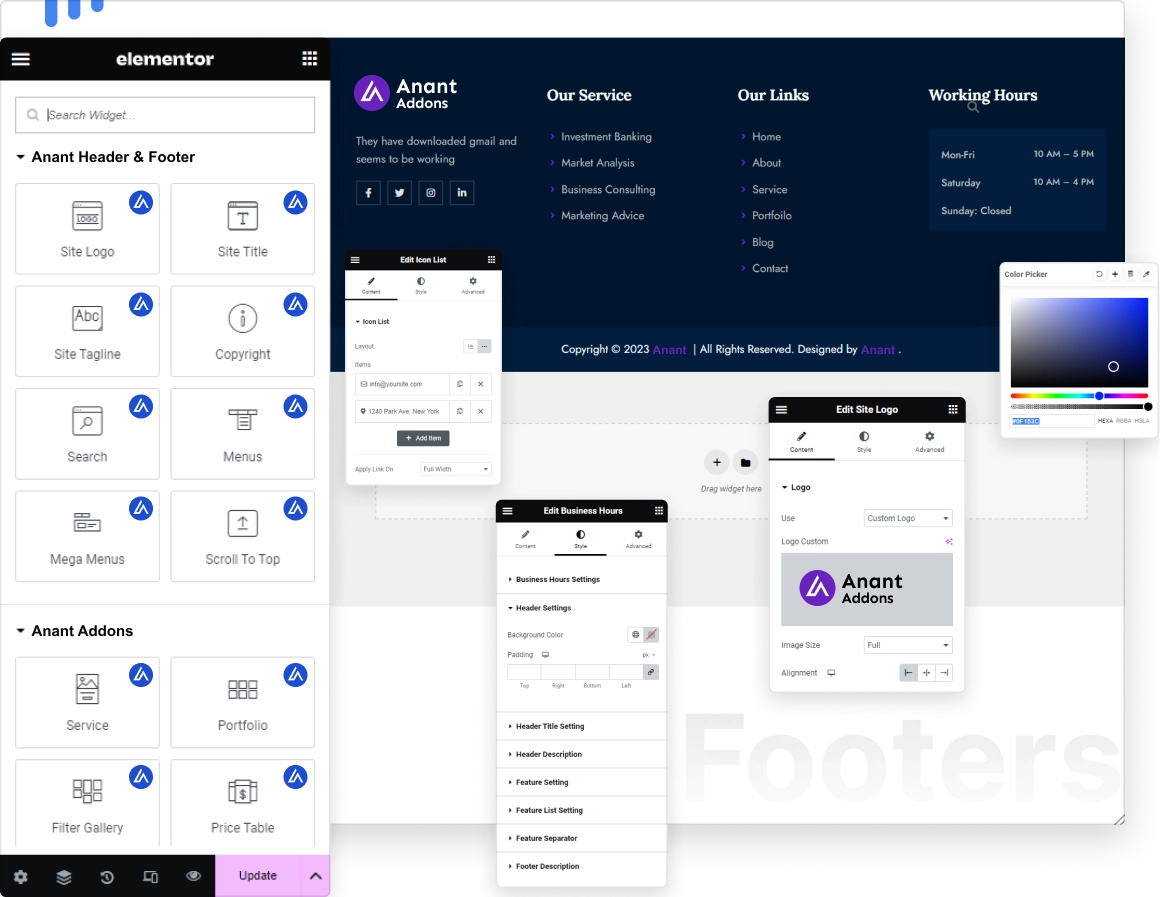Collapse the Anant Header & Footer category
This screenshot has height=897, width=1160.
106,157
